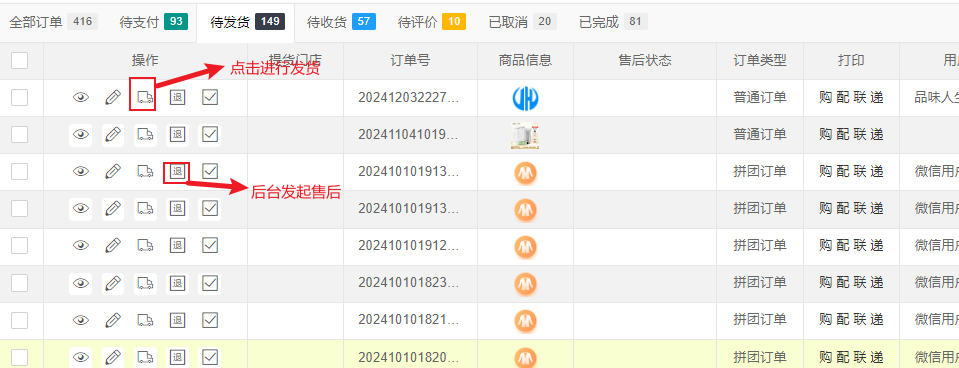Print 配 sheet for order 202412032227
The height and width of the screenshot is (368, 959).
click(x=843, y=98)
